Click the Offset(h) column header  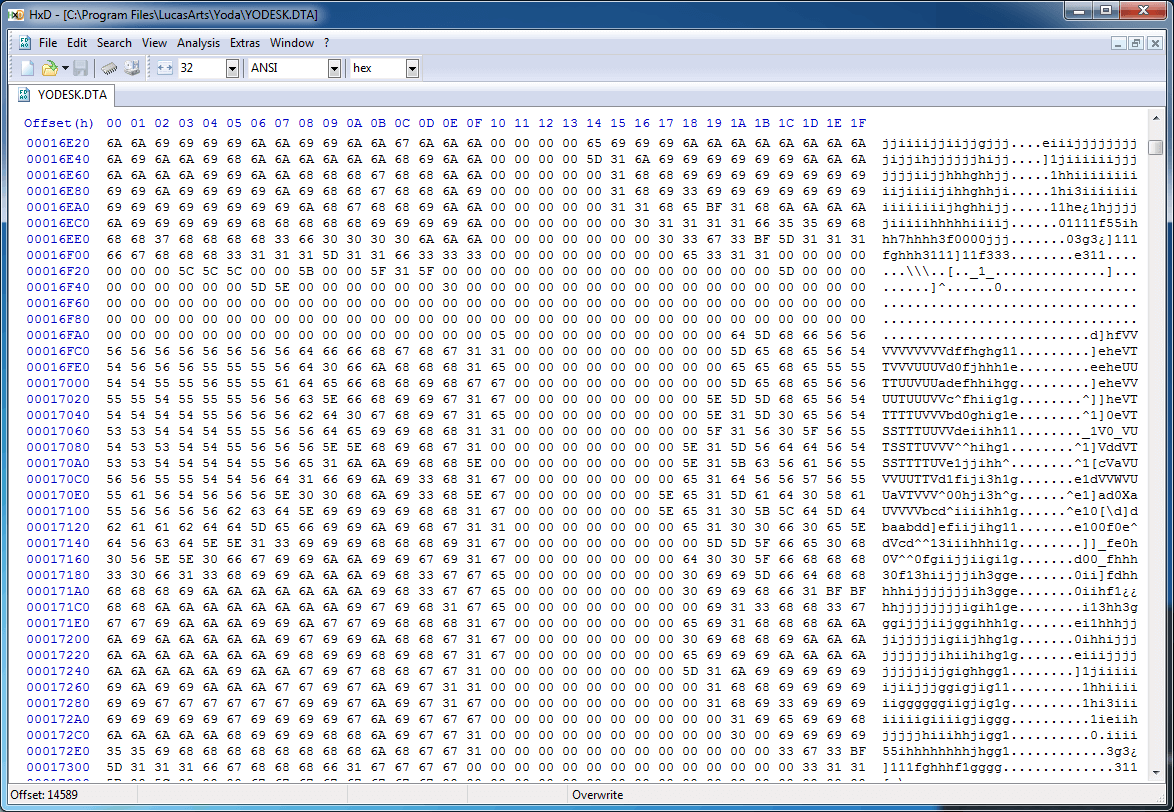point(59,123)
